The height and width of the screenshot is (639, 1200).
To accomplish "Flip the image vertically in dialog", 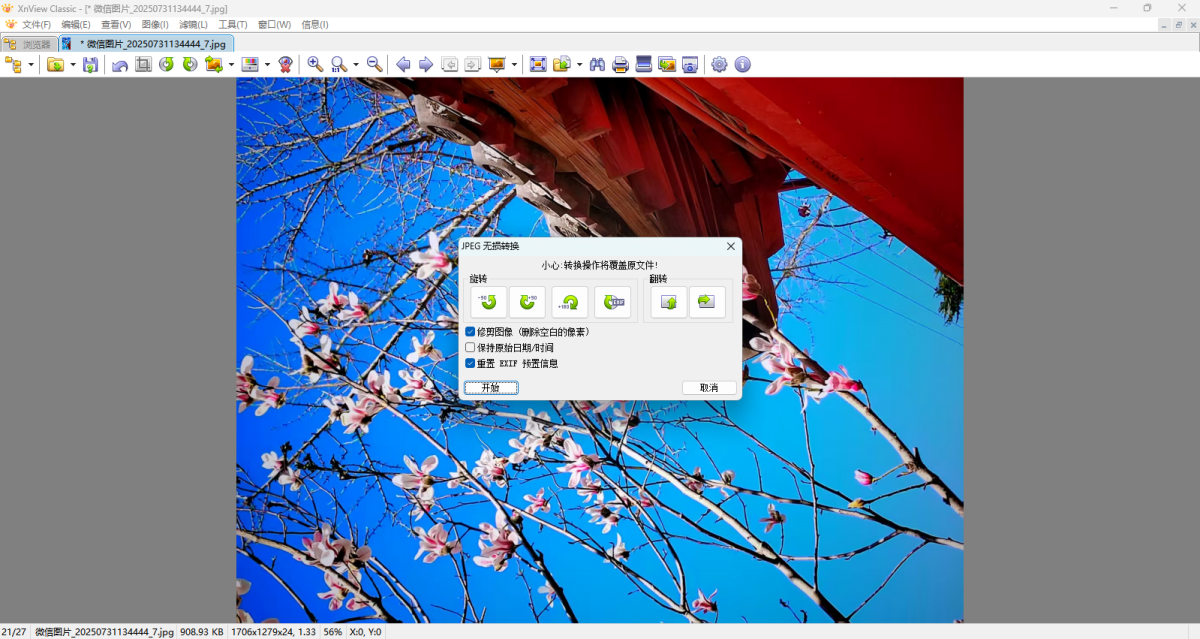I will (x=668, y=302).
